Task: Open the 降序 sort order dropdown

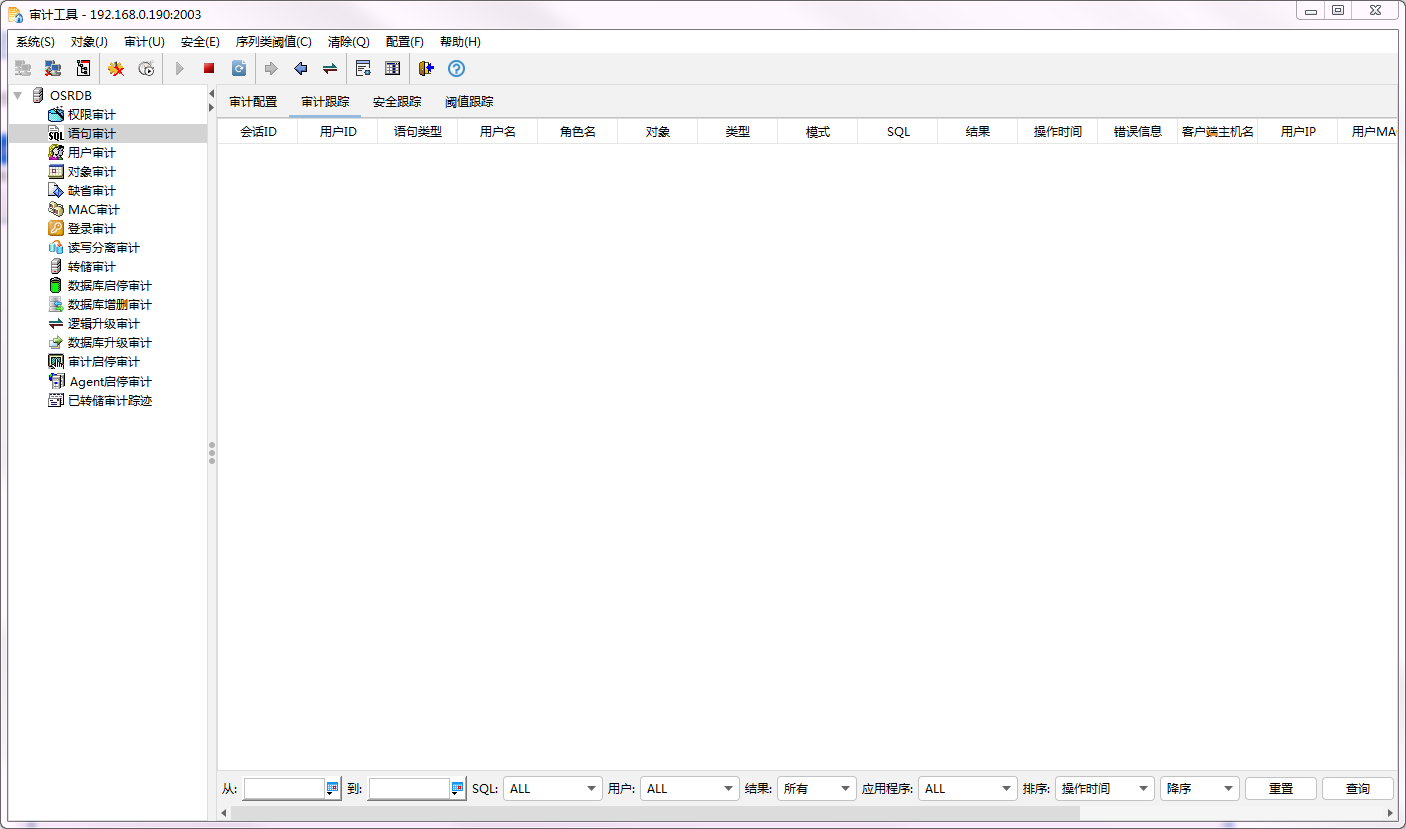Action: click(x=1199, y=788)
